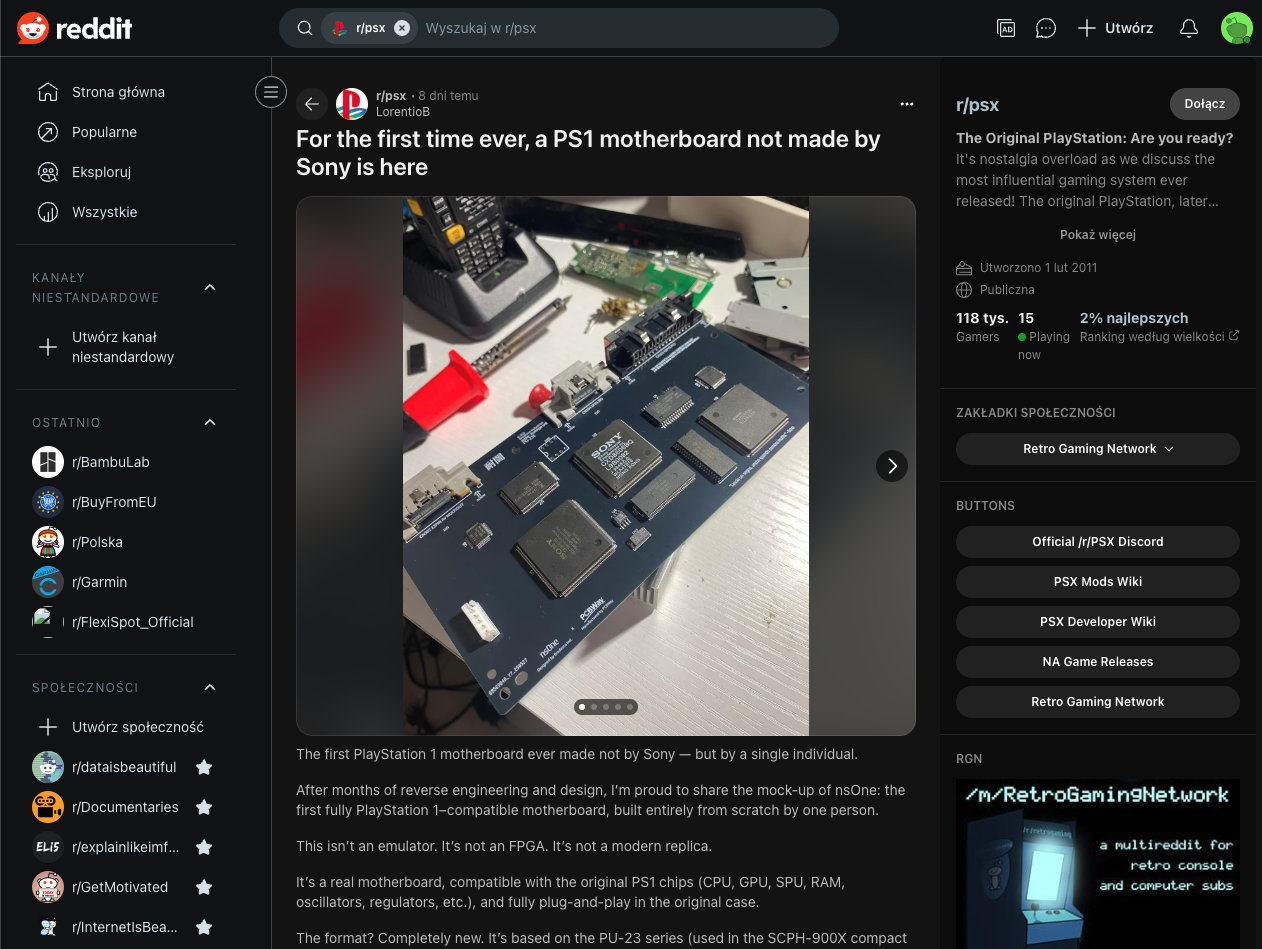Screen dimensions: 1262x949
Task: Open Eksploruj from the sidebar
Action: (x=101, y=172)
